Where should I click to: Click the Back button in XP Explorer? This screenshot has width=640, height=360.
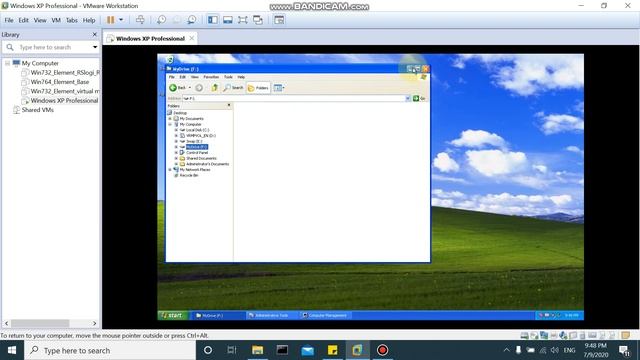(178, 88)
